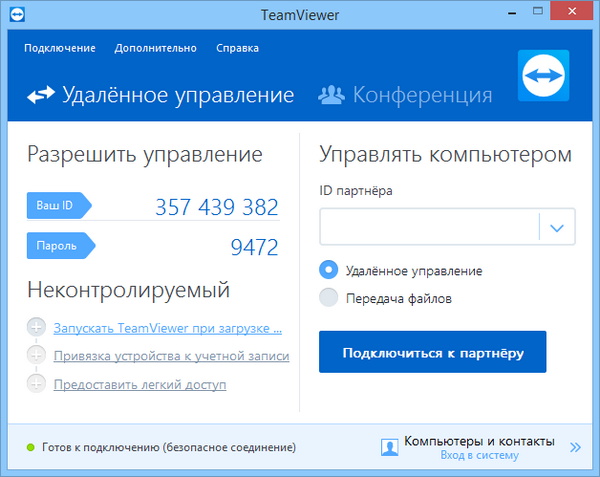Viewport: 600px width, 477px height.
Task: Open the ID партнёра dropdown arrow
Action: pyautogui.click(x=557, y=227)
